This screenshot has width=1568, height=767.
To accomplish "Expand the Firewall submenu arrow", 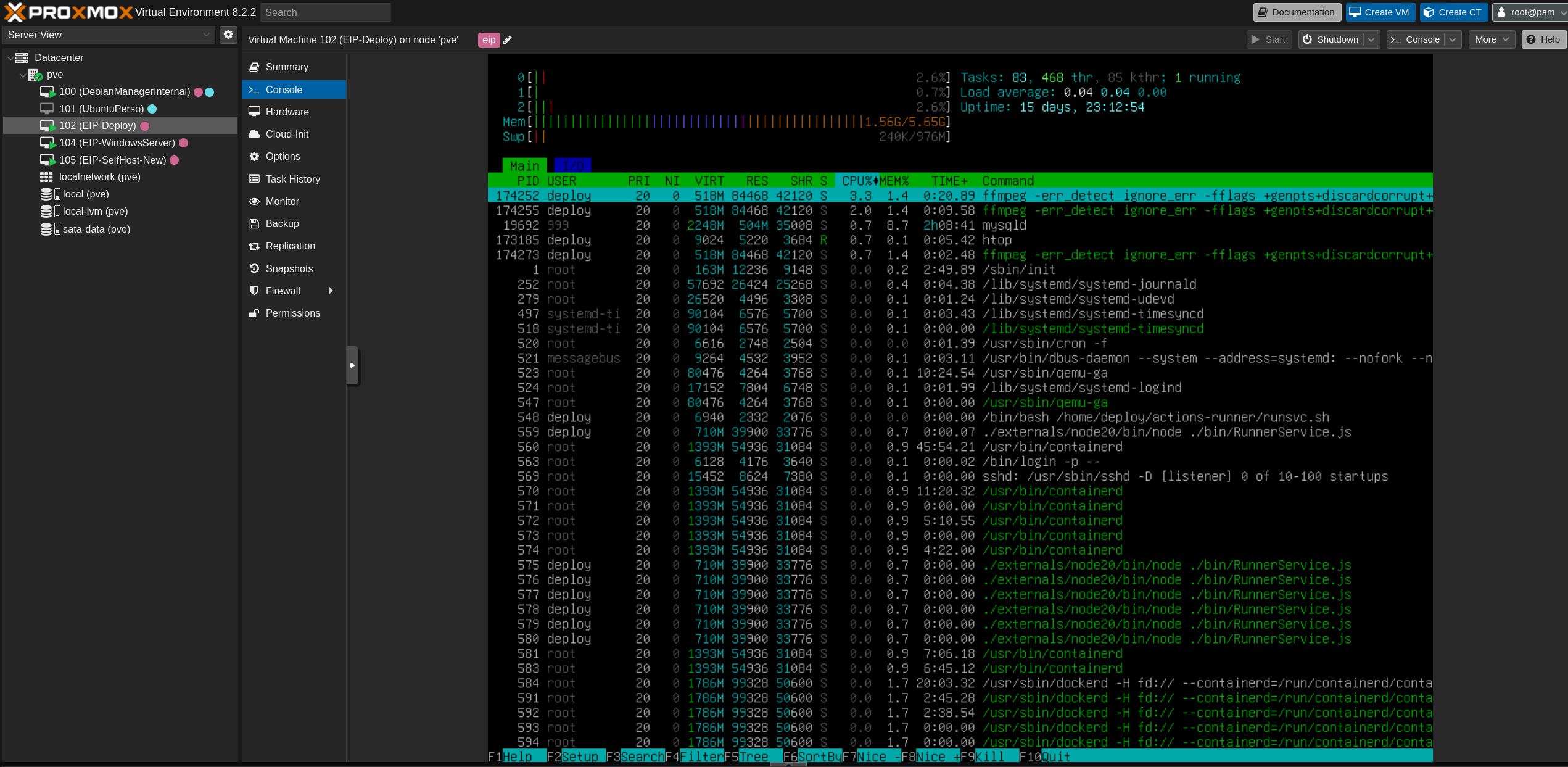I will 331,291.
